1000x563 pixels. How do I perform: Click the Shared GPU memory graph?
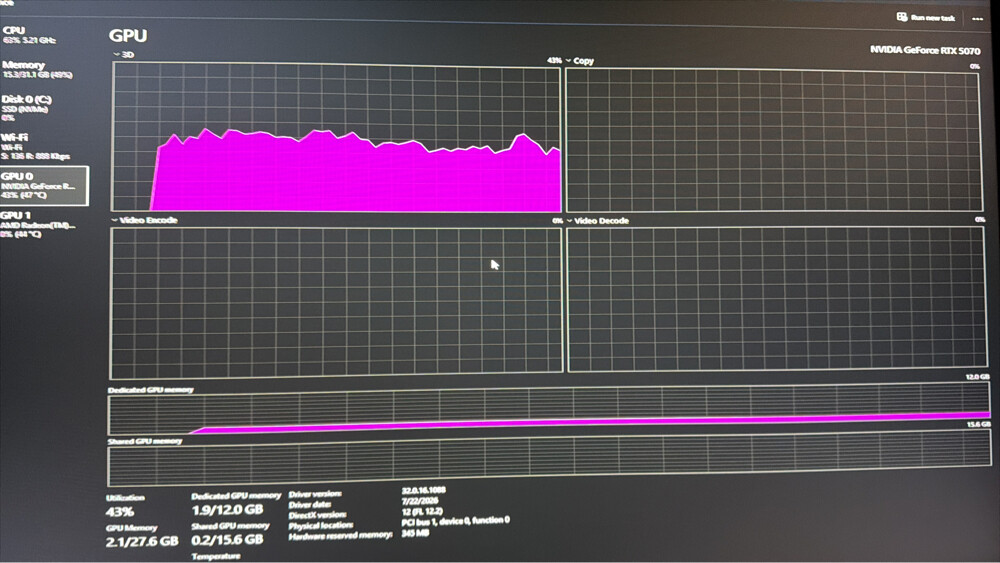click(549, 458)
